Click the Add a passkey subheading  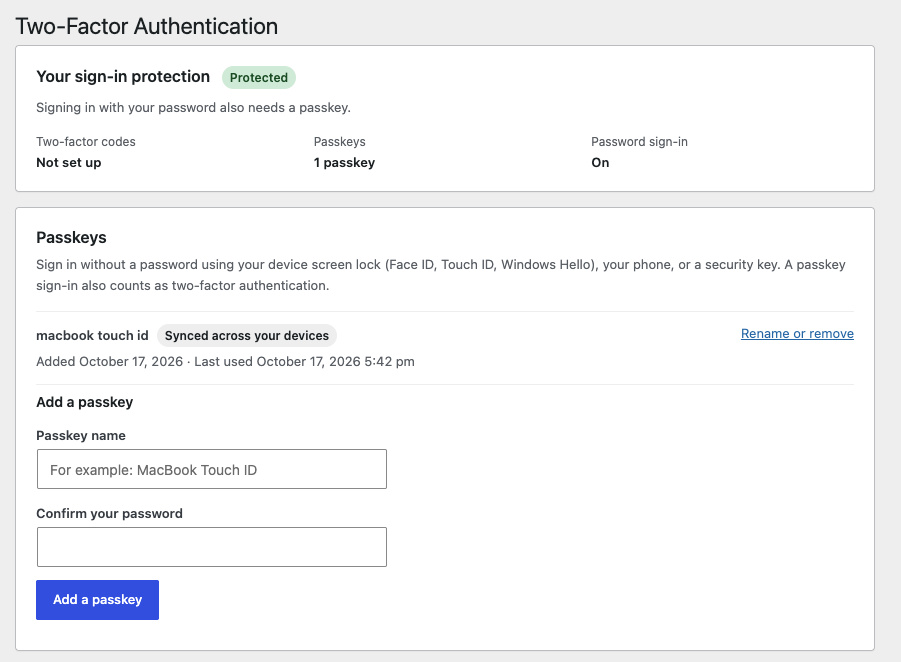[x=84, y=402]
